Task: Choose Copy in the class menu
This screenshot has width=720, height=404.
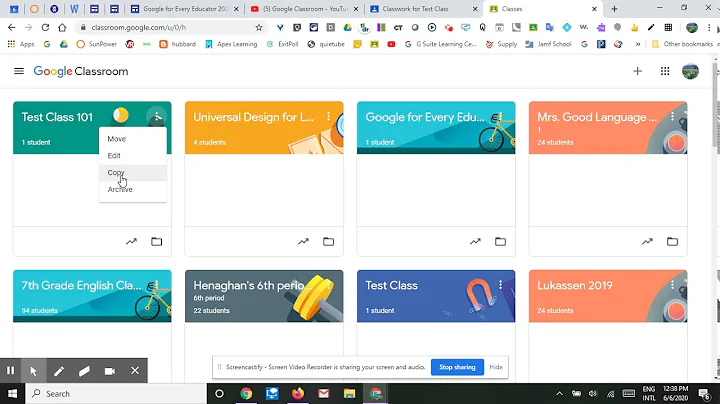Action: click(x=133, y=173)
